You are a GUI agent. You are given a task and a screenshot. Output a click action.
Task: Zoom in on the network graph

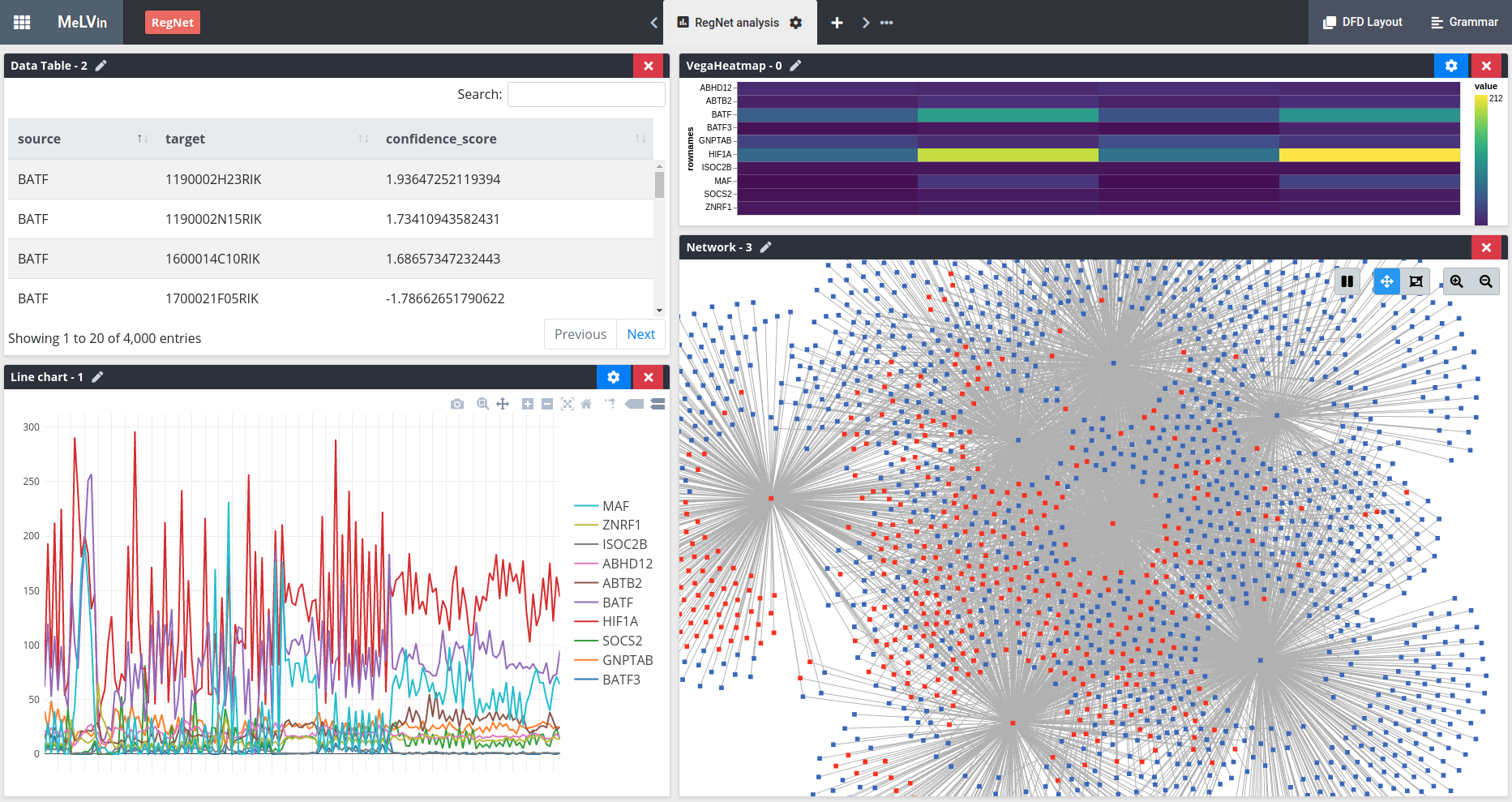1456,281
